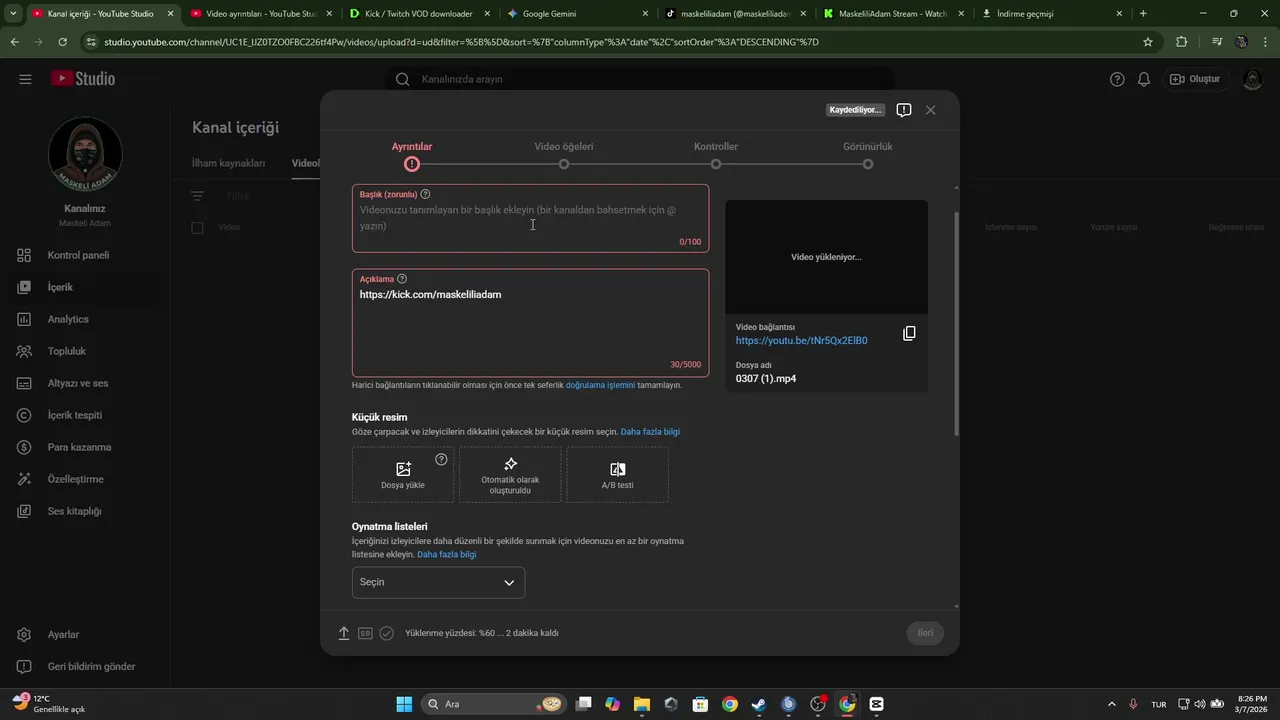
Task: Go to the Kontroller step
Action: pos(716,155)
